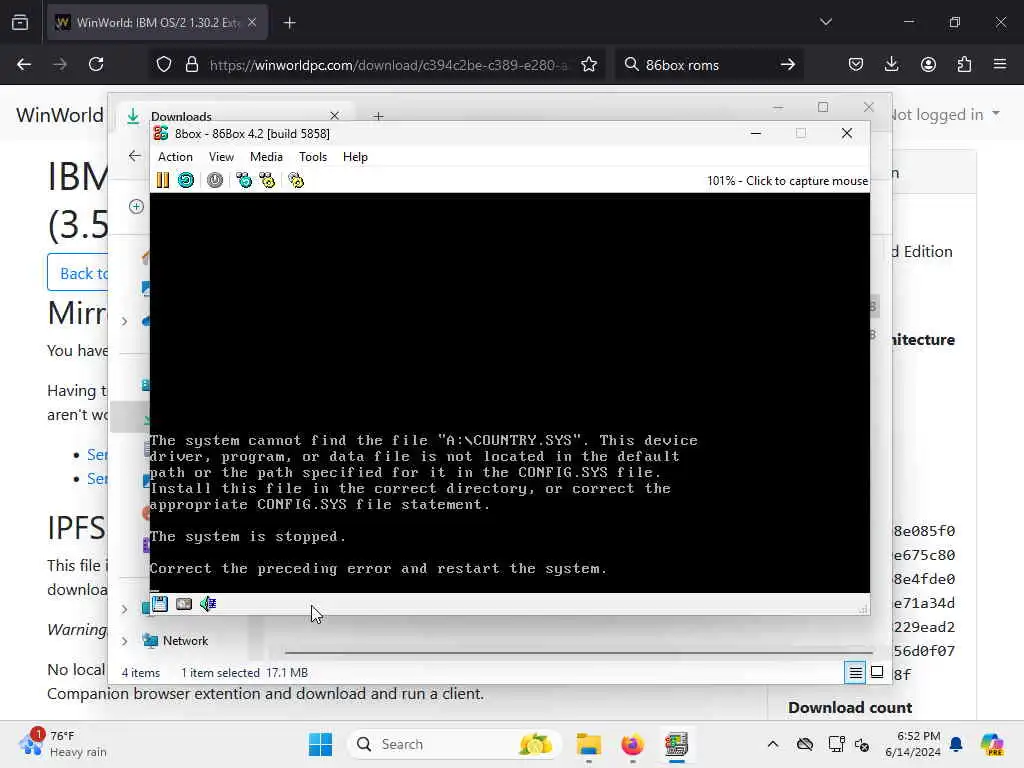This screenshot has height=768, width=1024.
Task: Switch Explorer to large thumbnails view
Action: [877, 672]
